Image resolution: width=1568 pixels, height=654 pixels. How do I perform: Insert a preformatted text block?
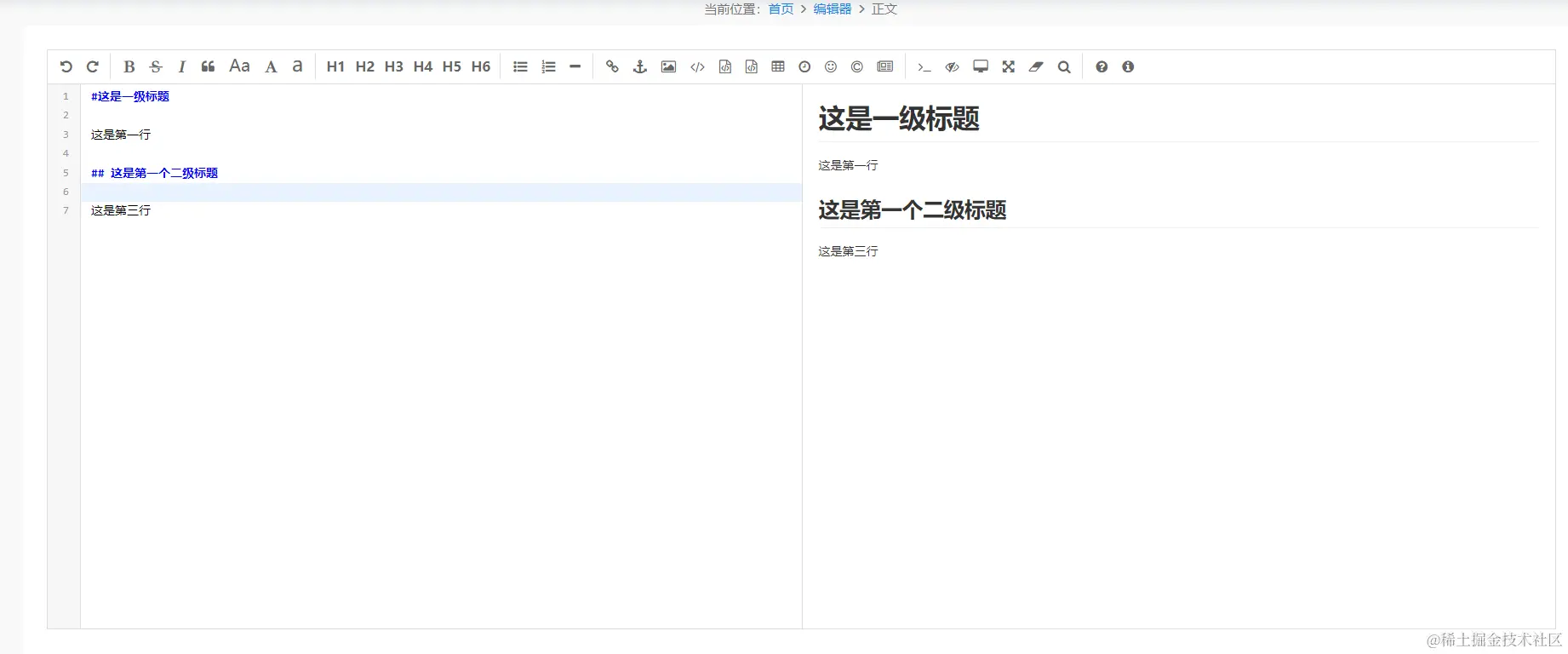(725, 66)
